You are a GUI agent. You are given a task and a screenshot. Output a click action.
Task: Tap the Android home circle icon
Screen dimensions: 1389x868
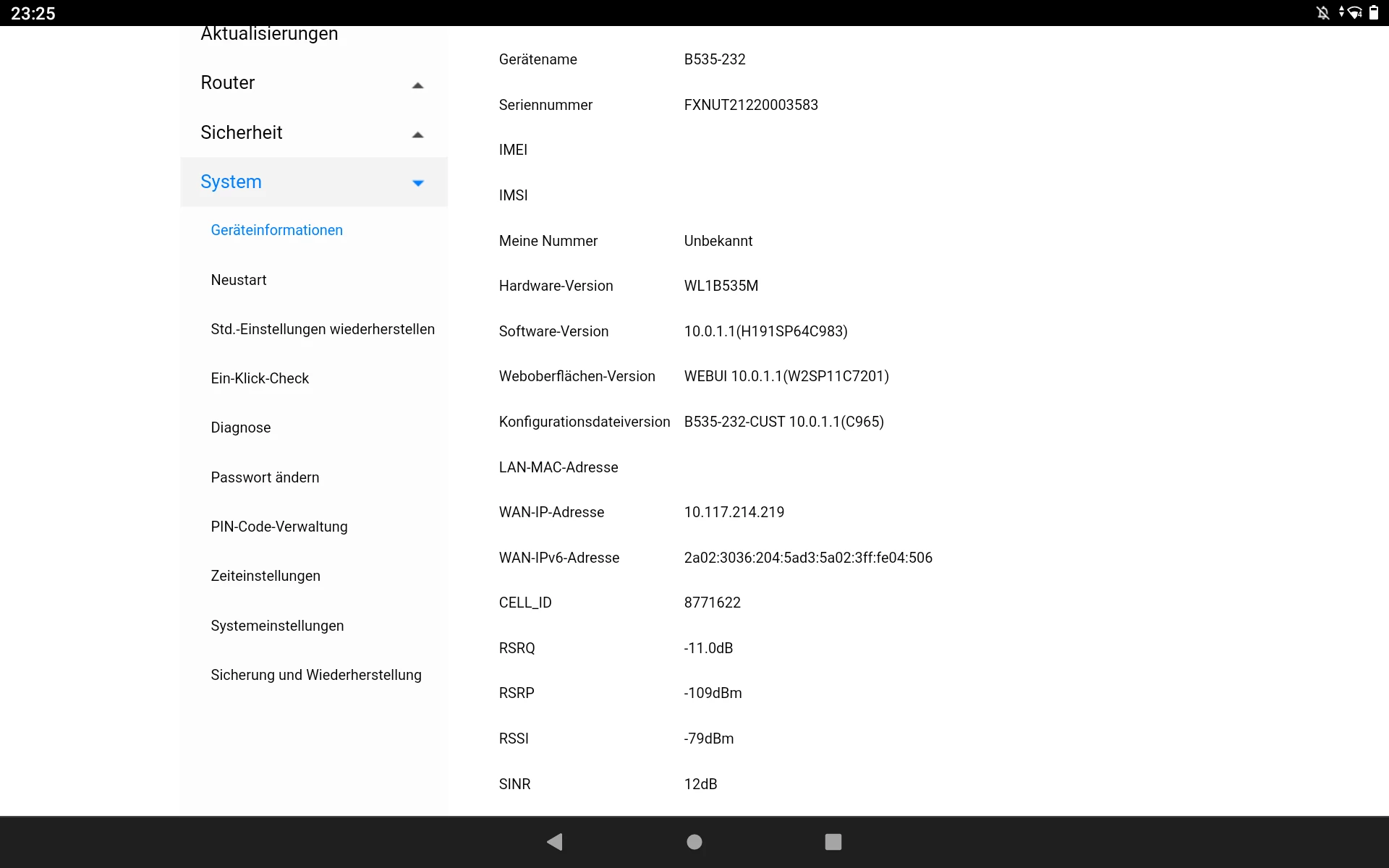point(694,841)
